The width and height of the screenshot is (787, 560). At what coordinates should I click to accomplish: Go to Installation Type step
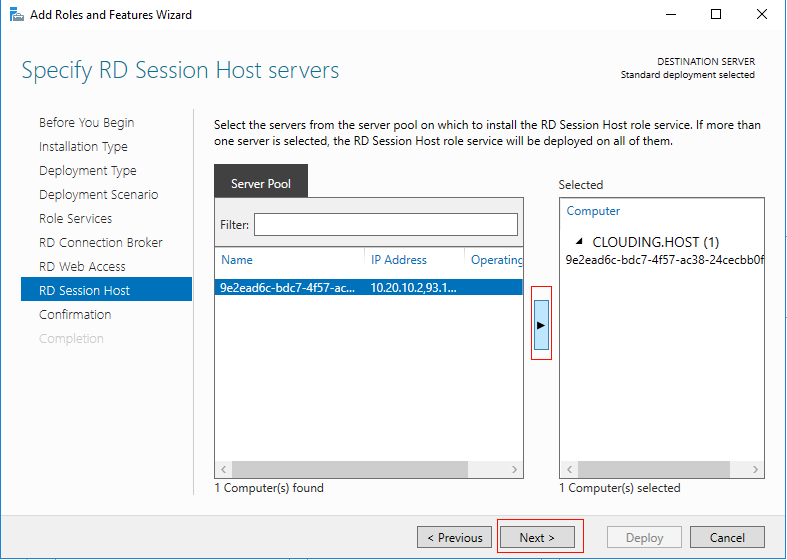[x=83, y=147]
